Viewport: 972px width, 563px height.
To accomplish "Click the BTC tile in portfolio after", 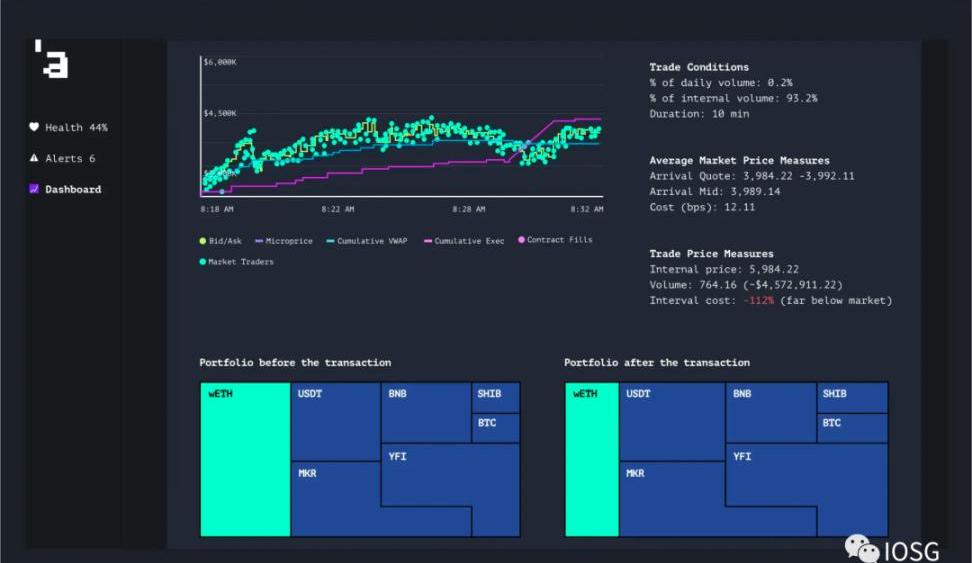I will (x=852, y=427).
